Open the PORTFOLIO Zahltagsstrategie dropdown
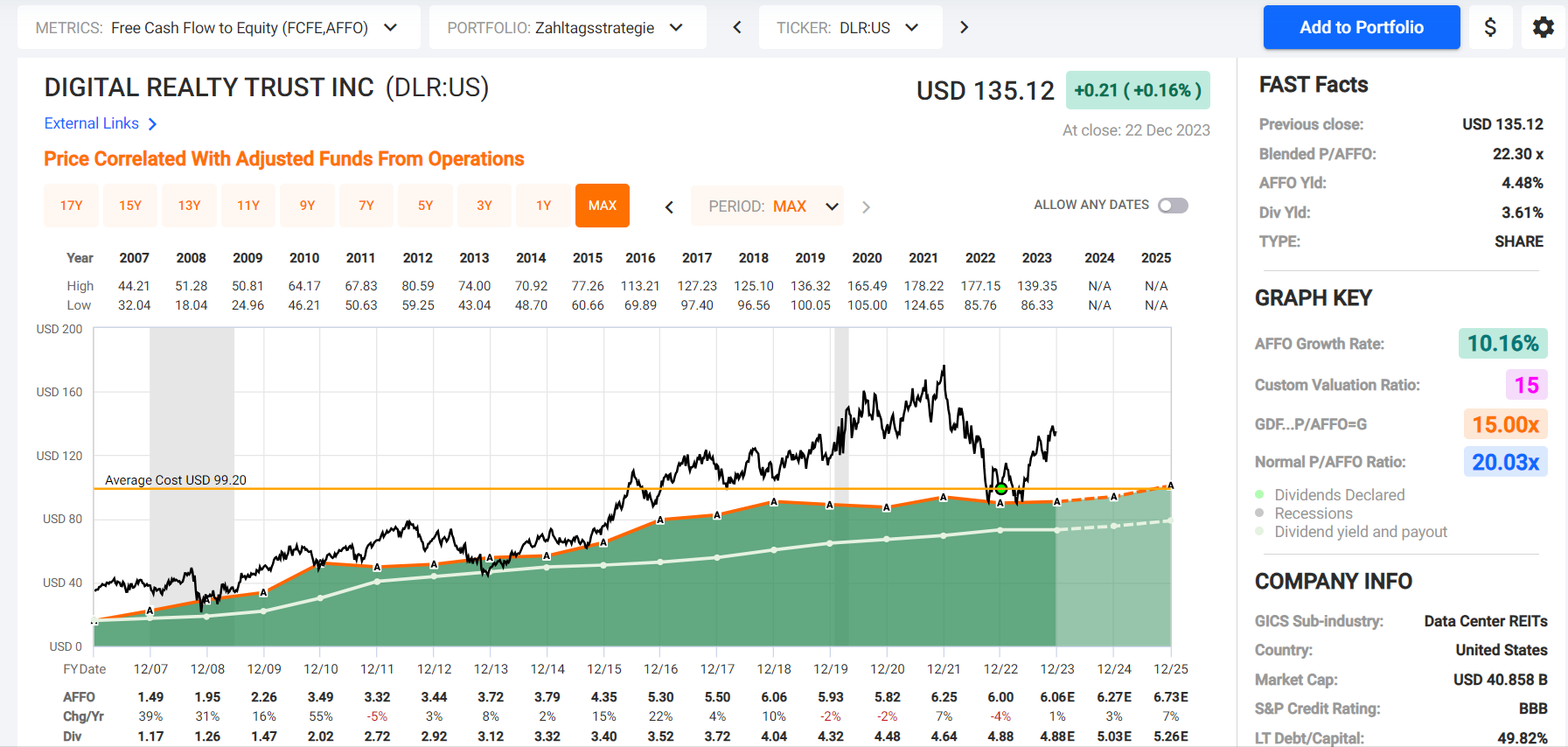This screenshot has height=747, width=1568. pos(568,27)
